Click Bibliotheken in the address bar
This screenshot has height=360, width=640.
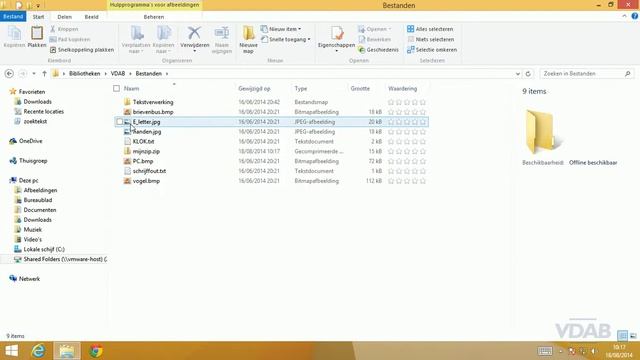coord(84,73)
